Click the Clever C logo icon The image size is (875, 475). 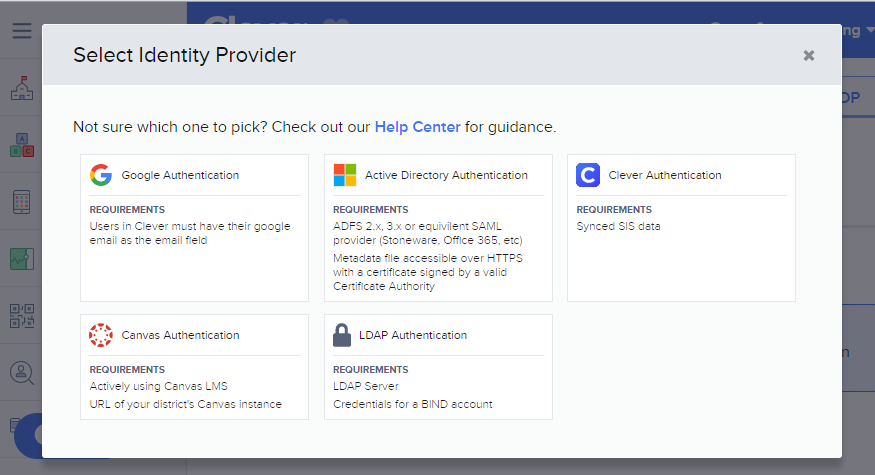point(588,175)
